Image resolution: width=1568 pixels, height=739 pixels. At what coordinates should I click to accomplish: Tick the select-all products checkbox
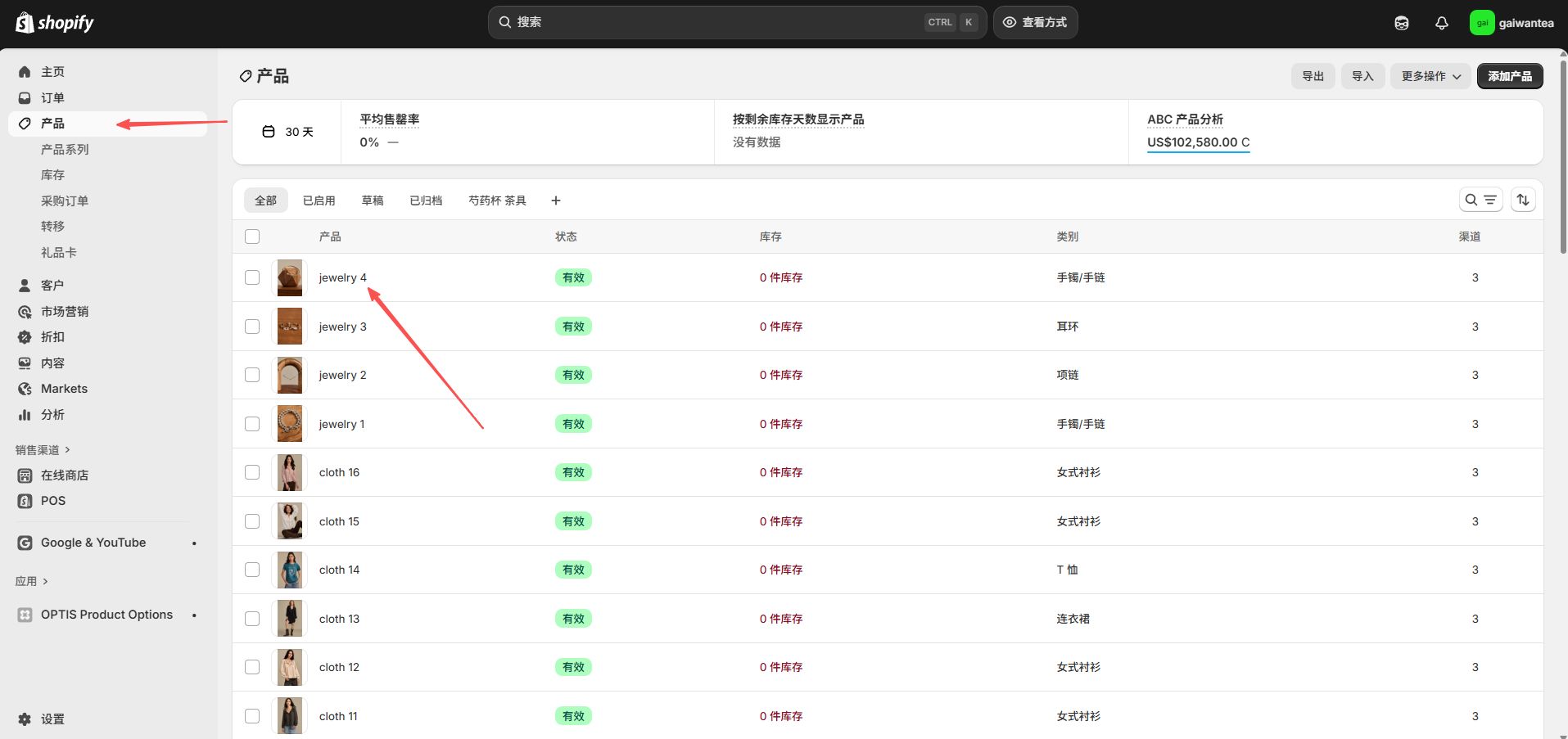click(252, 237)
